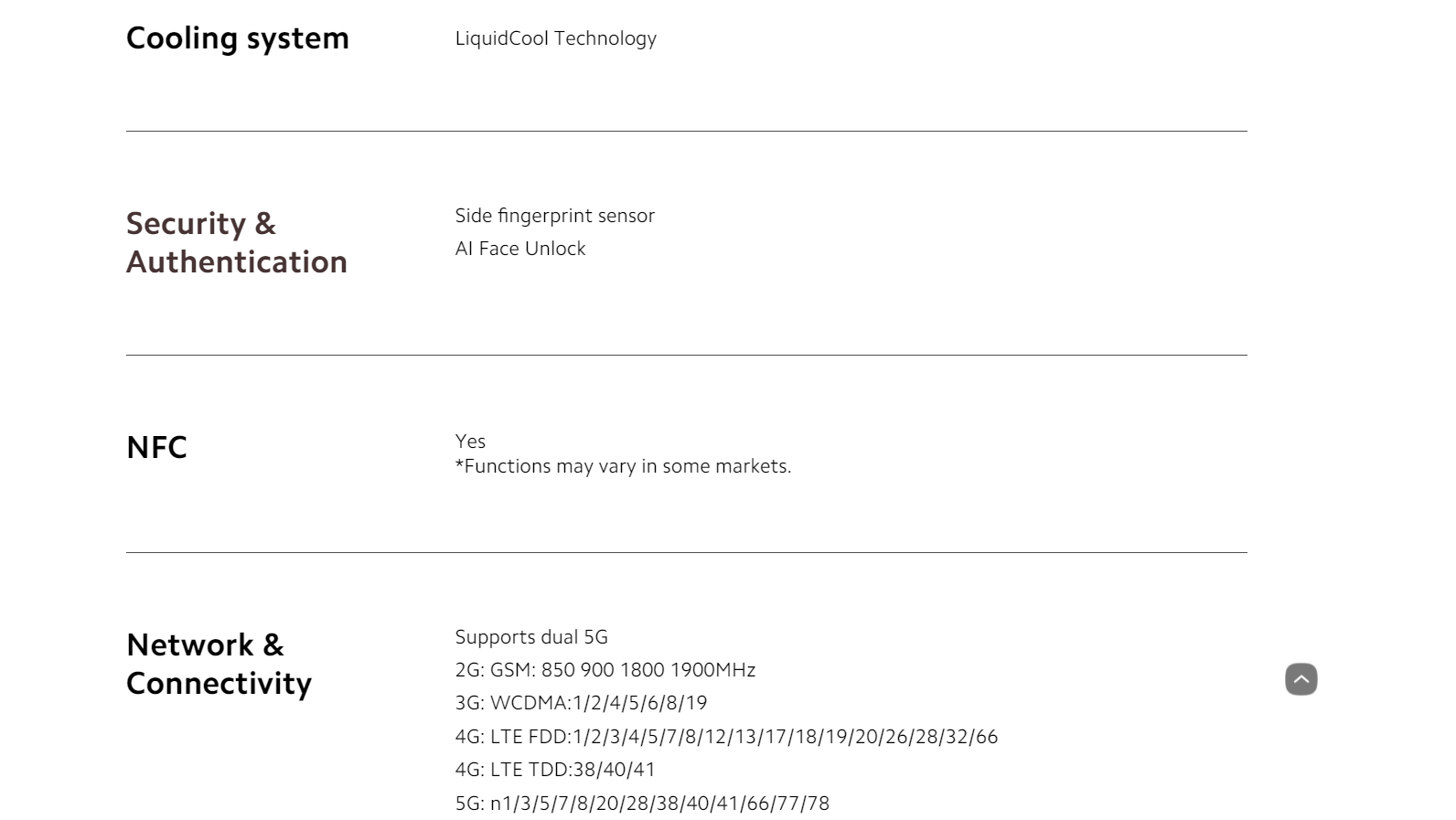Click the Cooling system heading
This screenshot has height=820, width=1456.
238,38
